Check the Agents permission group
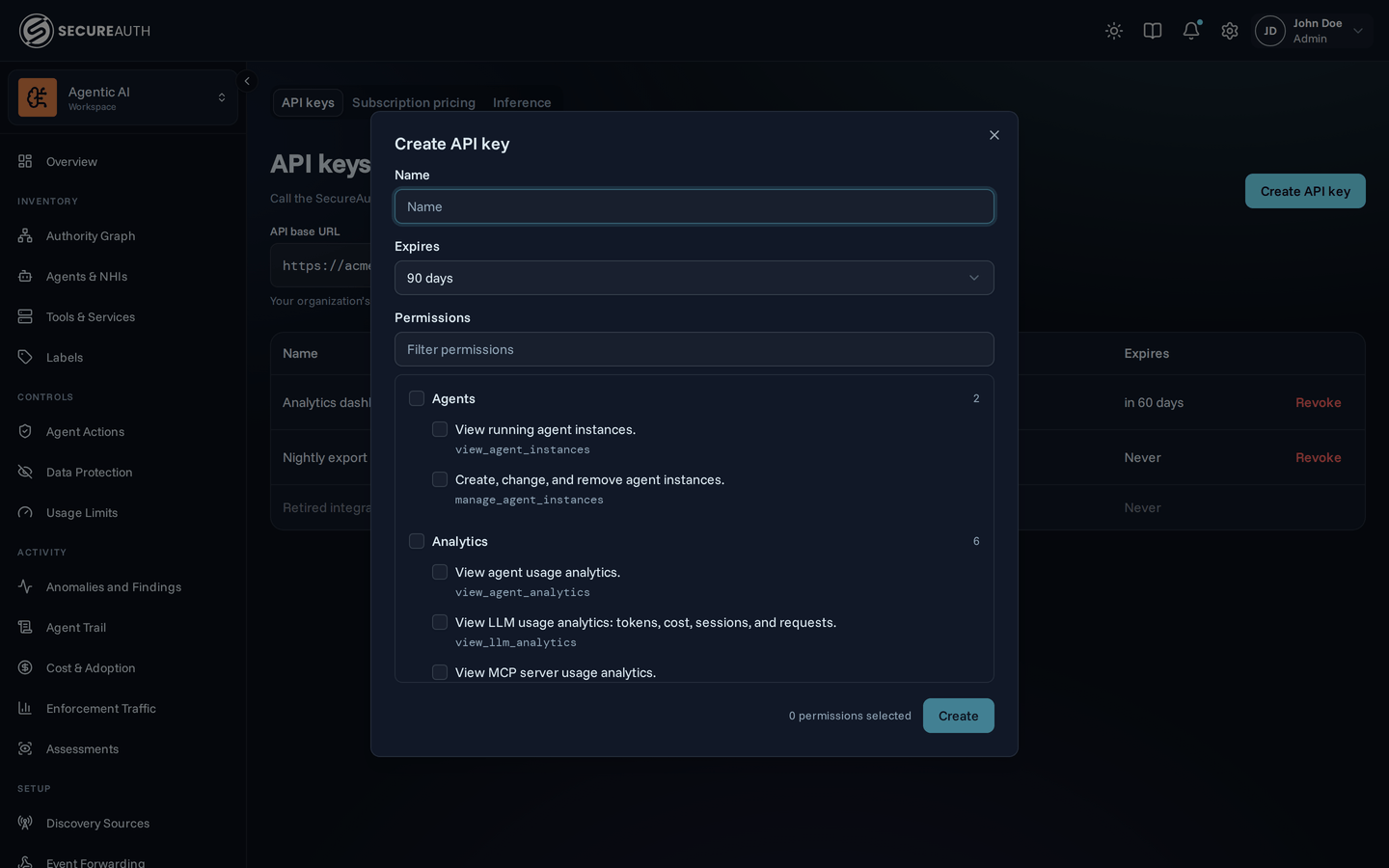This screenshot has width=1389, height=868. [x=417, y=398]
